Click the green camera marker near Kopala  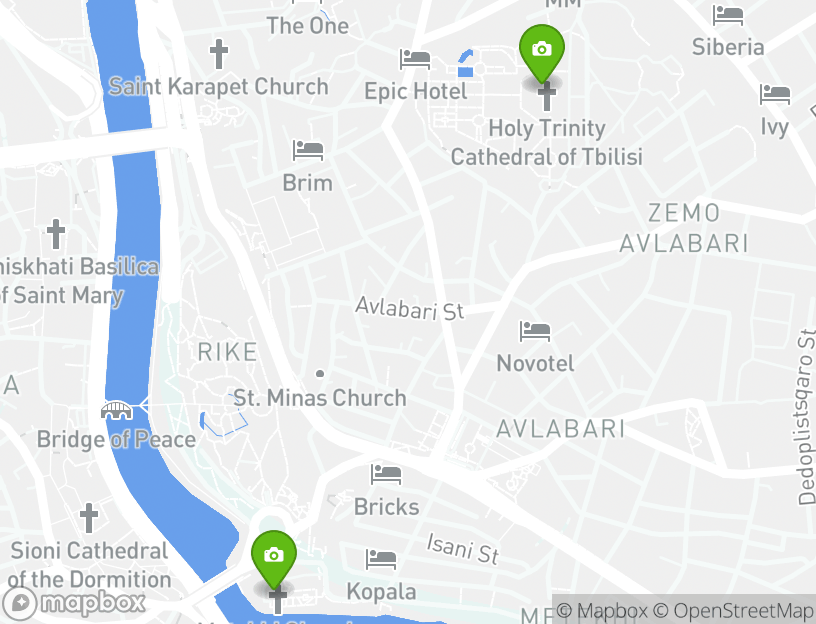click(x=274, y=559)
